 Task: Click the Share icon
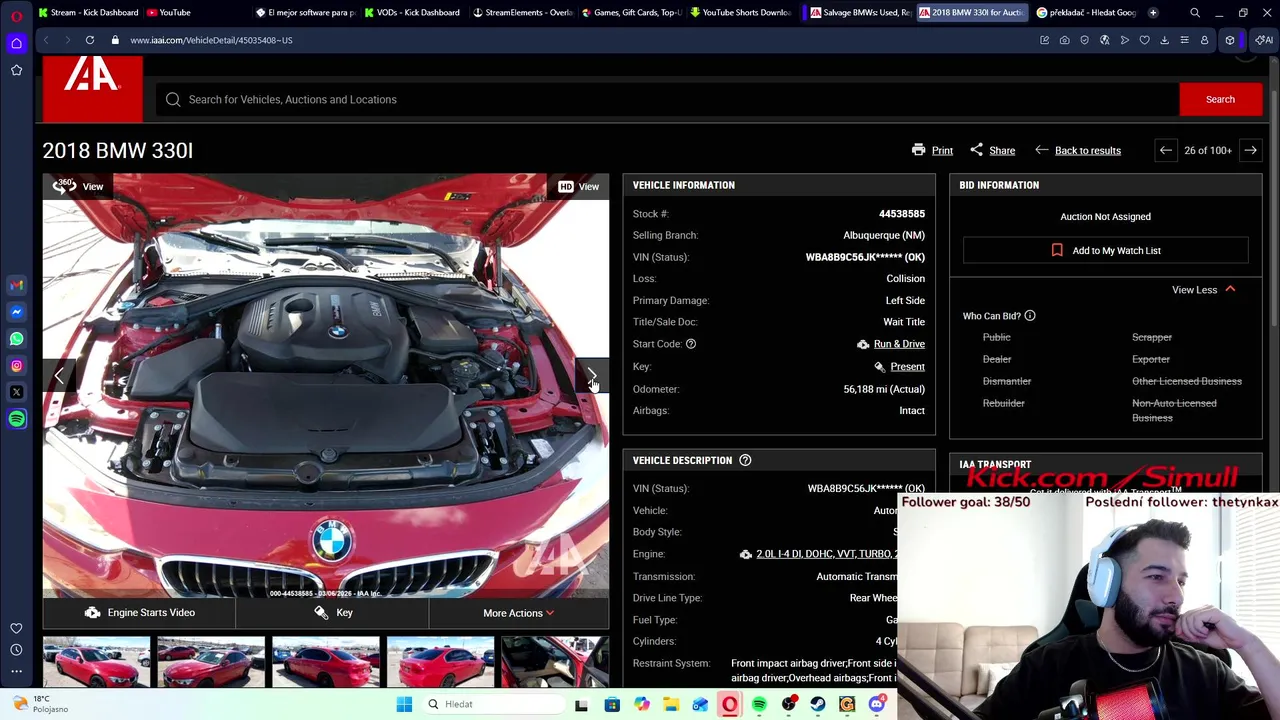[x=976, y=150]
